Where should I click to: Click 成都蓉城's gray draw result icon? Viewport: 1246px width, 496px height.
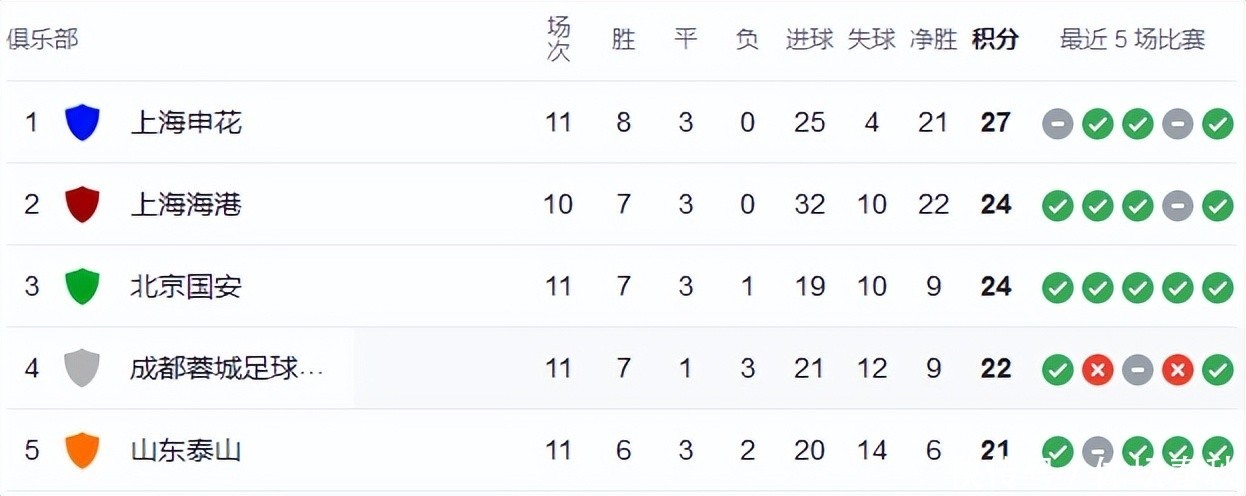click(1137, 370)
